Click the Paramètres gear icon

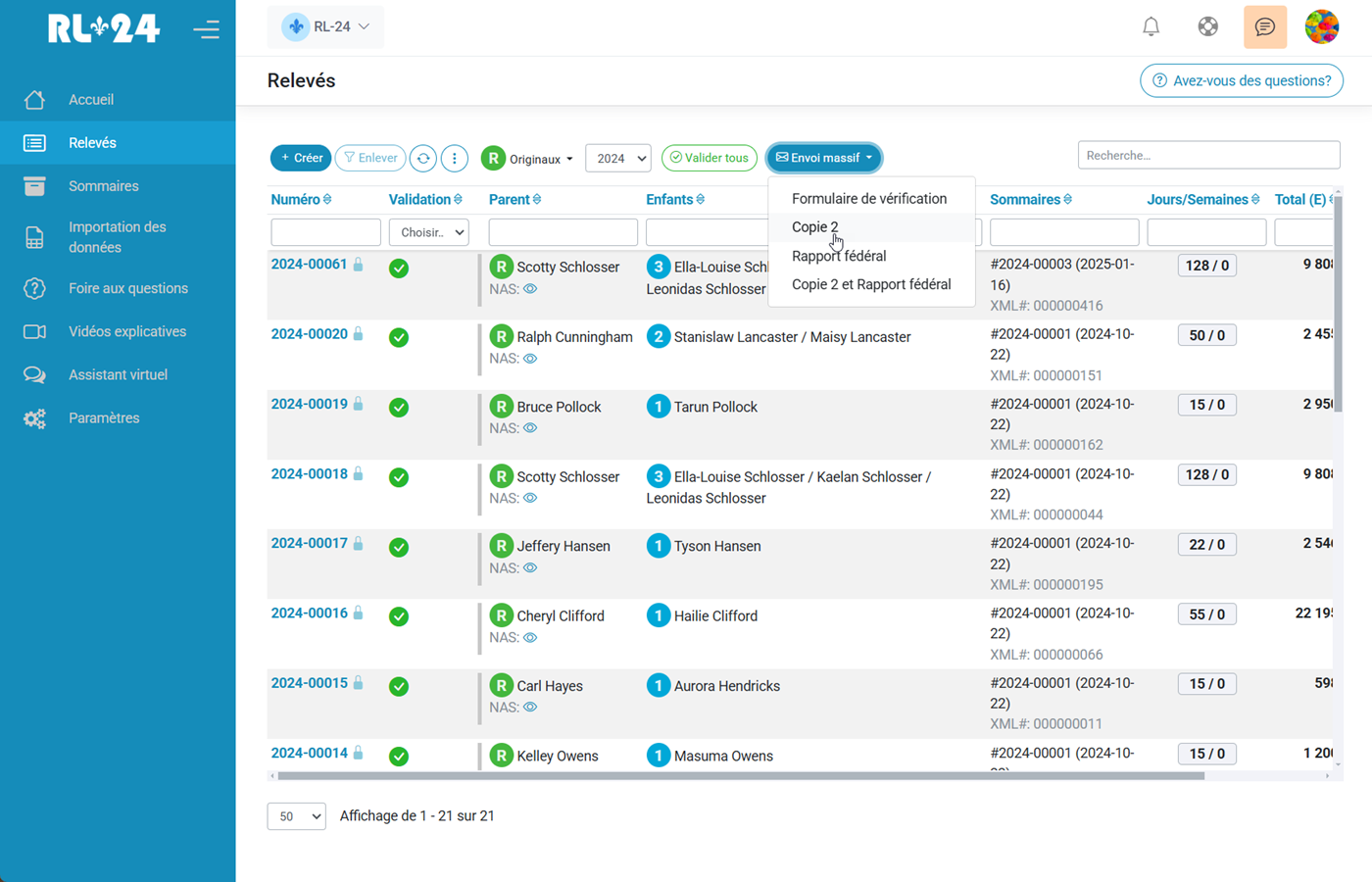click(34, 417)
